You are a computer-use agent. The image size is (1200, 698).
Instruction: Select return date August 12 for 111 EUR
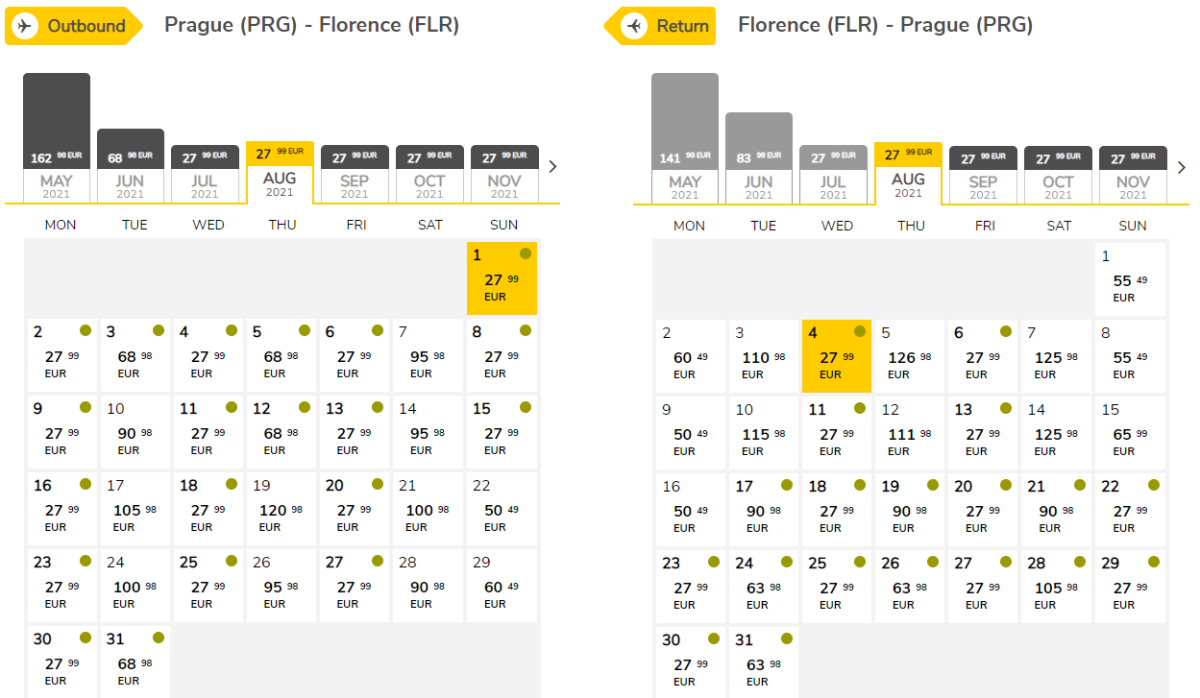click(910, 432)
